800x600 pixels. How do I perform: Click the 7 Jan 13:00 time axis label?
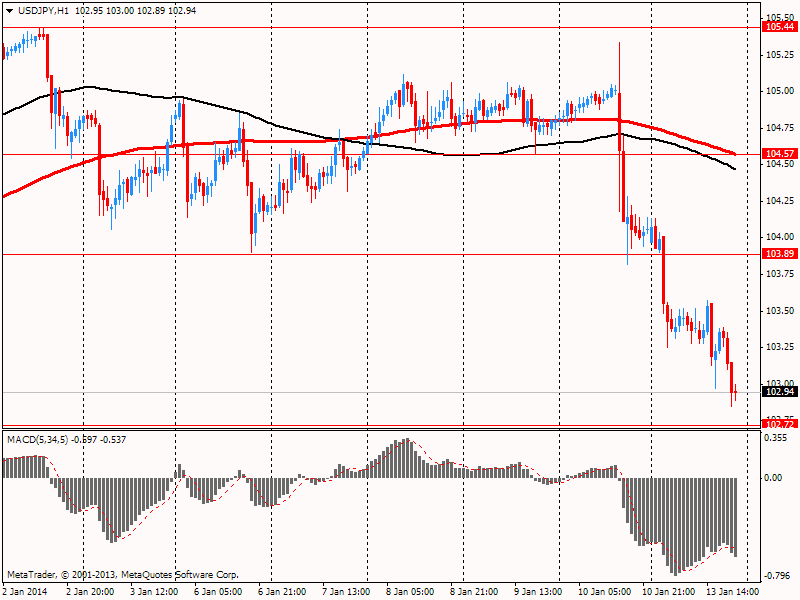pyautogui.click(x=346, y=592)
